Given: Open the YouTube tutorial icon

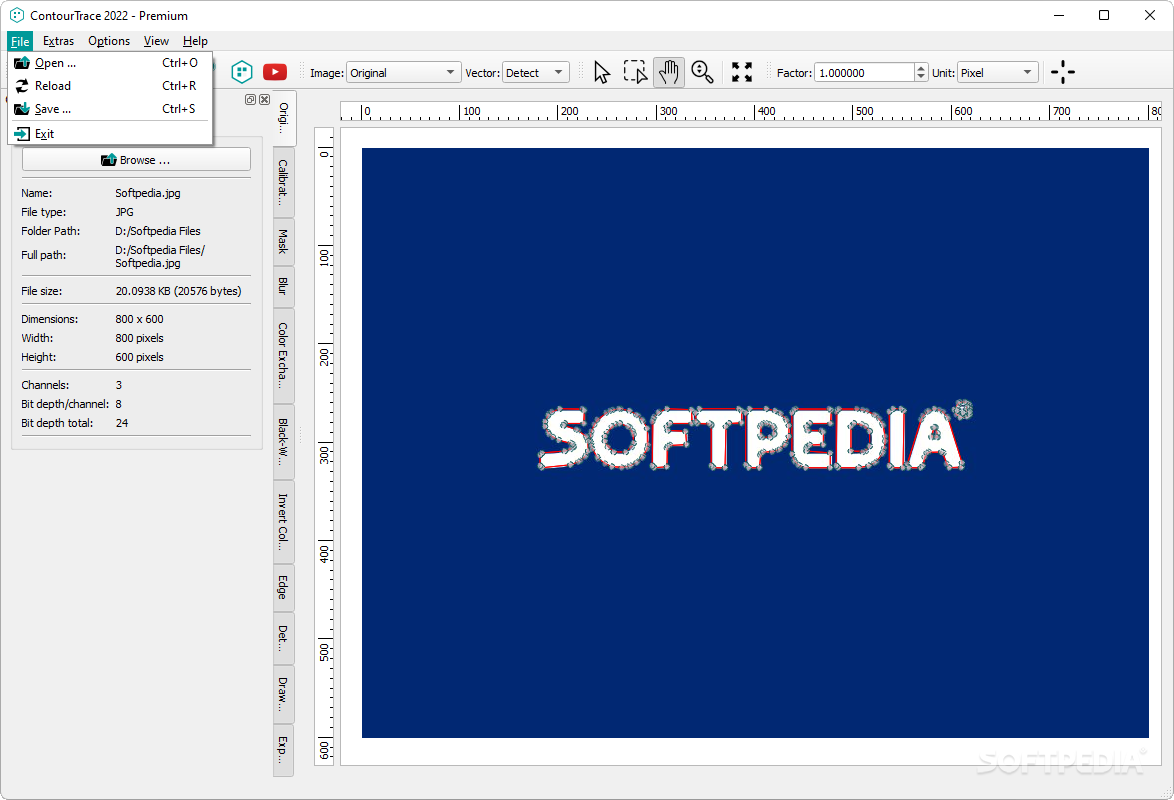Looking at the screenshot, I should [275, 72].
